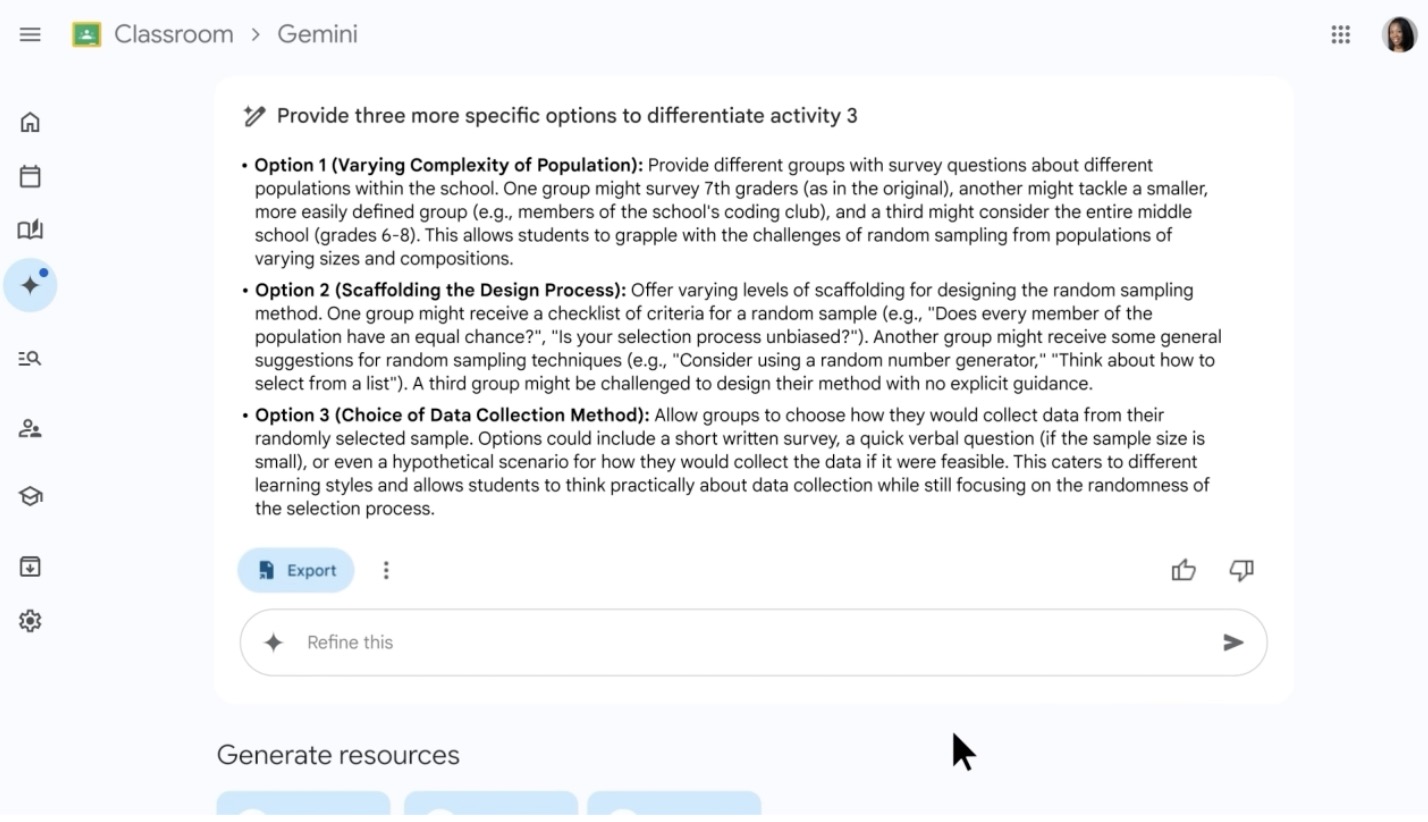
Task: Open the list search sidebar icon
Action: pyautogui.click(x=30, y=358)
